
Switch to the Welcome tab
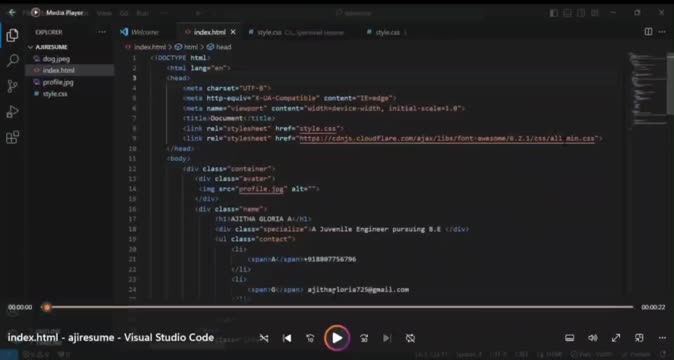(141, 32)
